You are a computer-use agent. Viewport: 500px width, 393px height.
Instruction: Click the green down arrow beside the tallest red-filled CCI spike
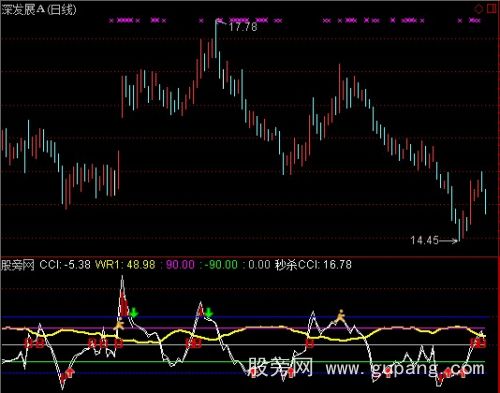coord(134,313)
